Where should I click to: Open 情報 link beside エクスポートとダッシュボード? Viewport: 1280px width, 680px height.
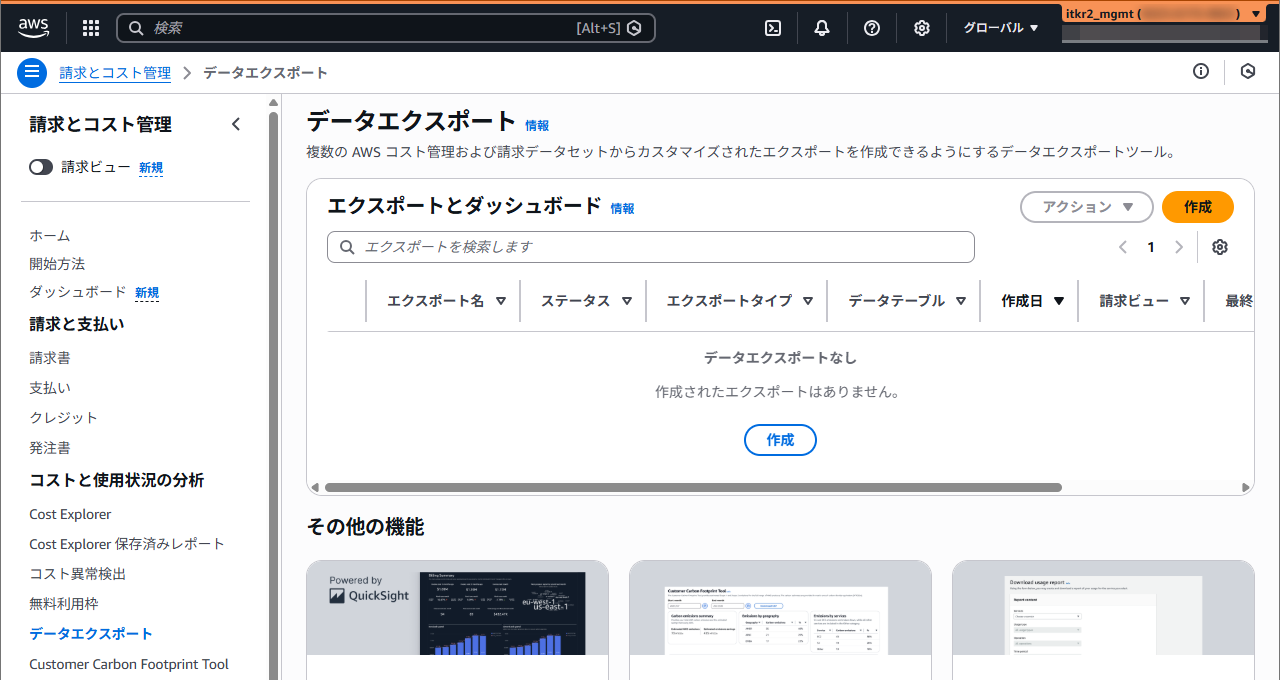(622, 208)
